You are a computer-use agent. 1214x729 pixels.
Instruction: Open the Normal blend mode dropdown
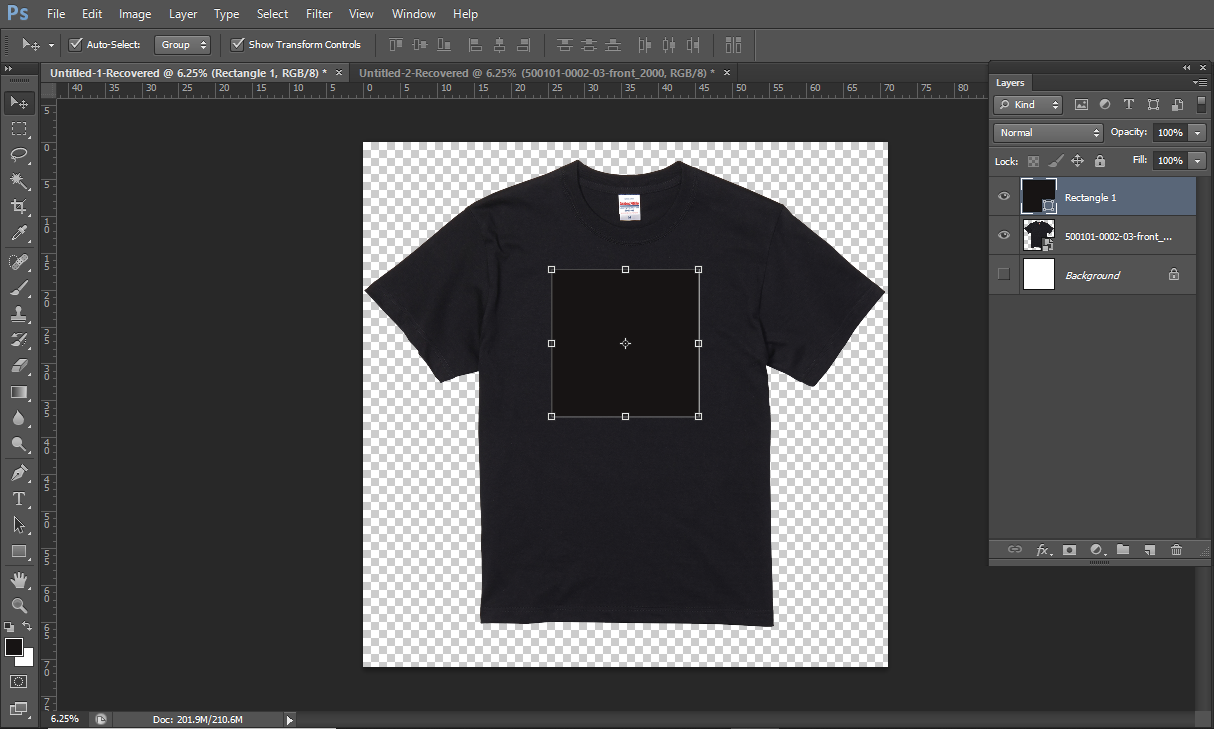pos(1047,132)
